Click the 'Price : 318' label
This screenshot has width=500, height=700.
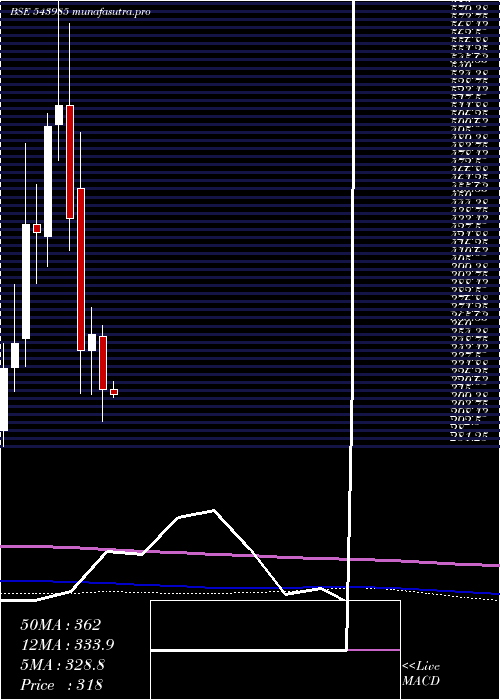[x=61, y=685]
